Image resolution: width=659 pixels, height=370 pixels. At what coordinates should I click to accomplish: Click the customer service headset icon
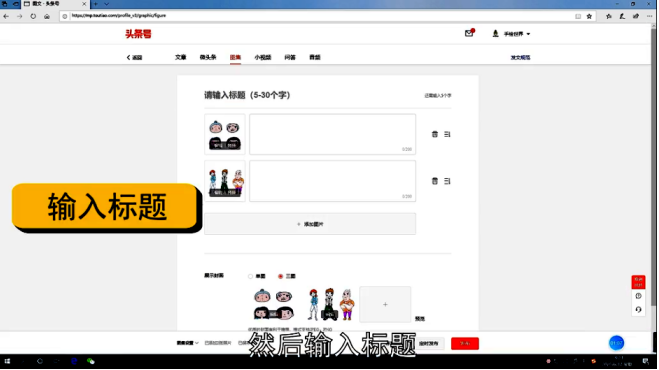tap(638, 309)
